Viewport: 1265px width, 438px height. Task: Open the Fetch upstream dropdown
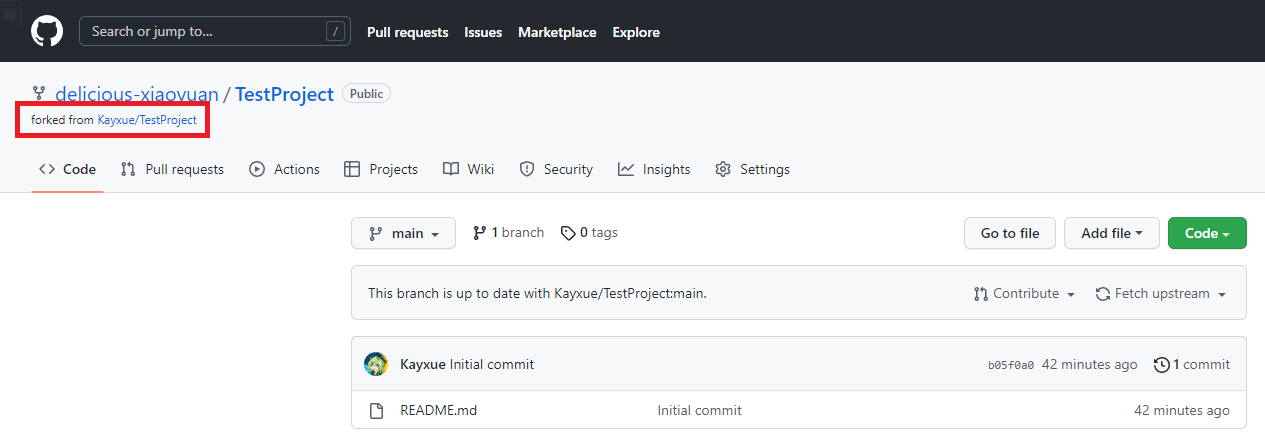[1161, 294]
